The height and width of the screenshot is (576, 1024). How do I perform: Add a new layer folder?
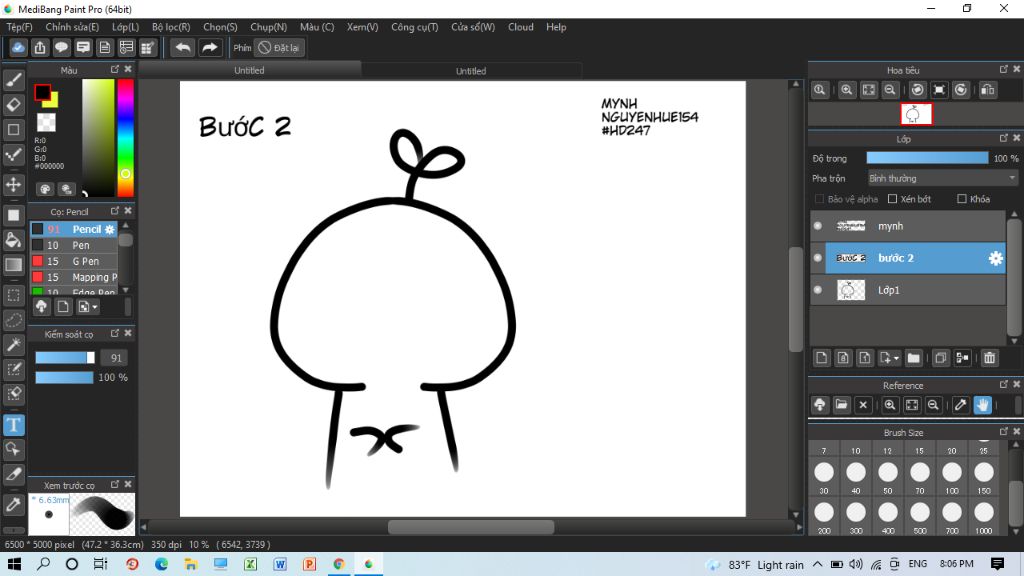[914, 358]
